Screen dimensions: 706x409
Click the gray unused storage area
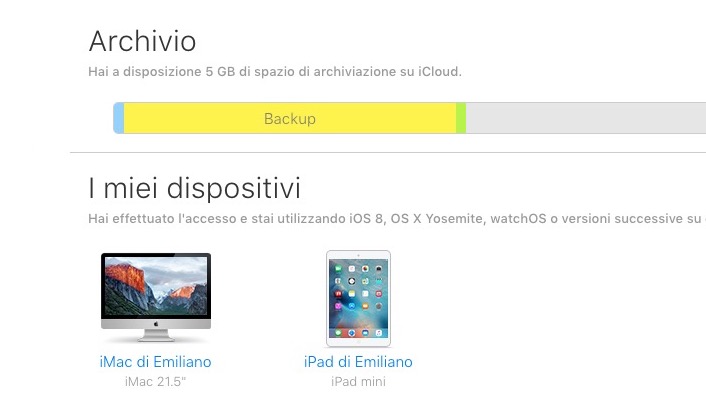coord(584,118)
